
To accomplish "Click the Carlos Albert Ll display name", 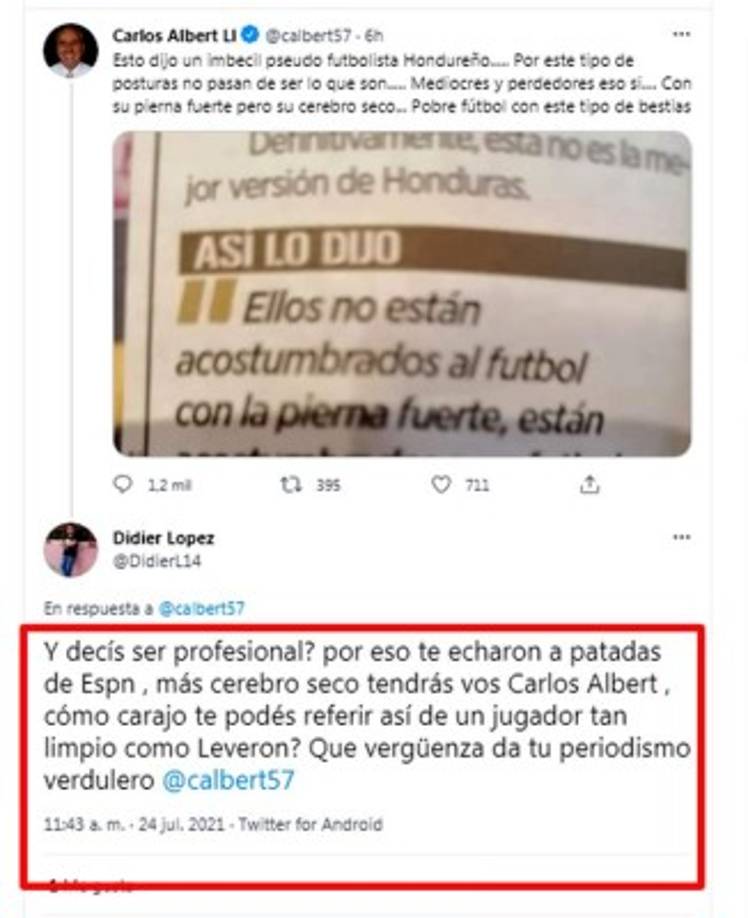I will click(174, 36).
